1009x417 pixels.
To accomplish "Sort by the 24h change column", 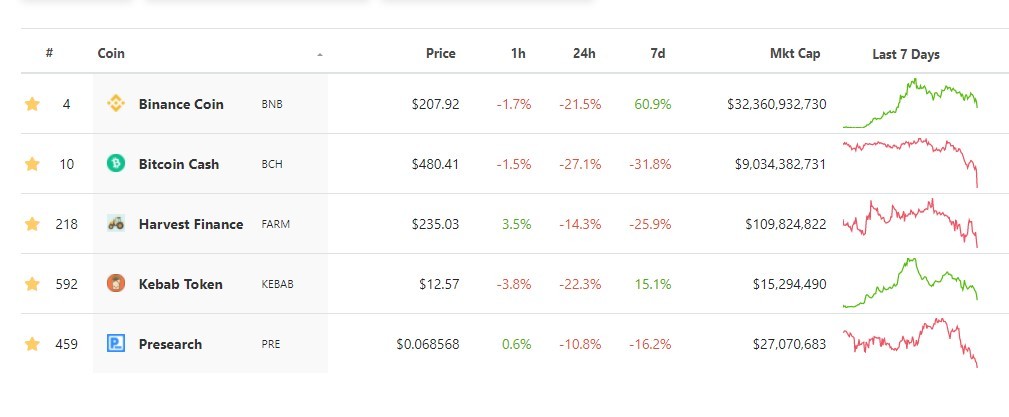I will (584, 53).
